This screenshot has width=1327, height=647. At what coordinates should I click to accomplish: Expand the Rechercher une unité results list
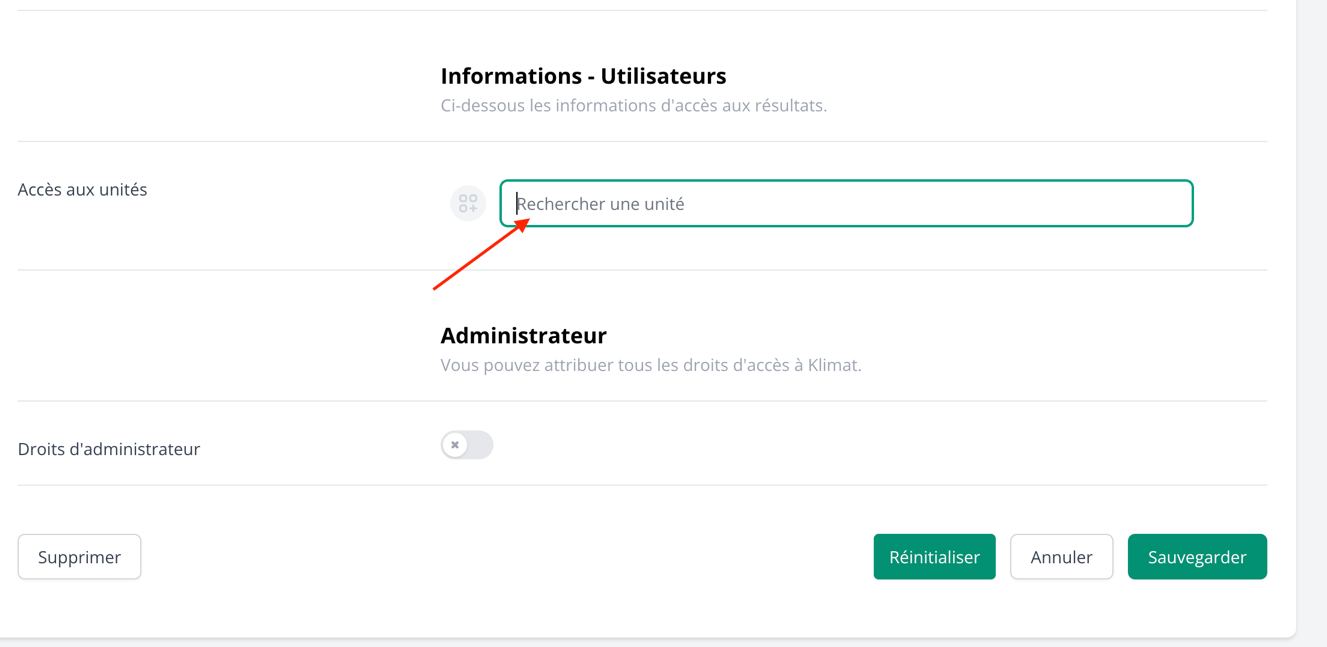846,203
